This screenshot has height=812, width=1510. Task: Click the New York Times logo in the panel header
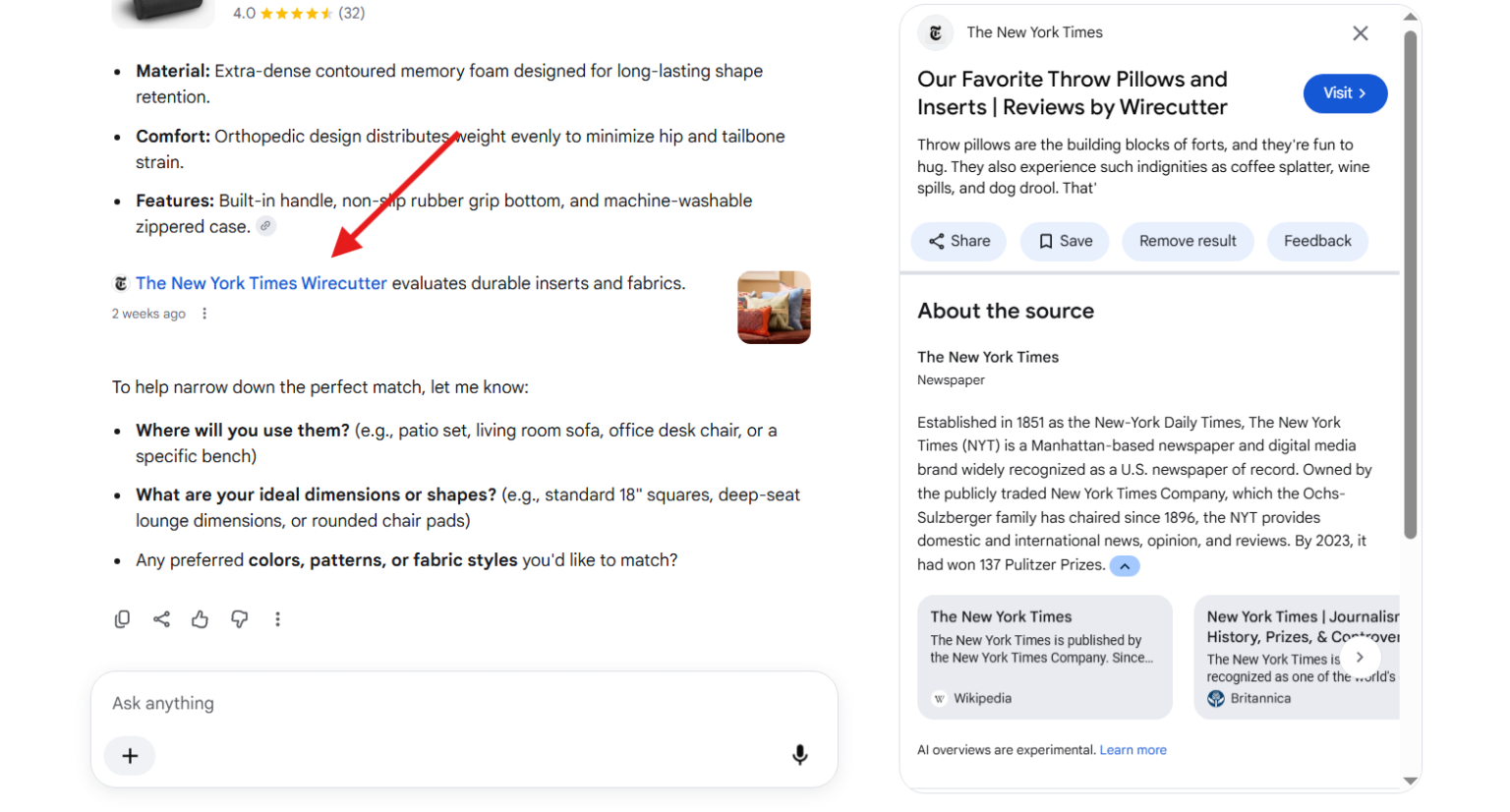[x=936, y=32]
